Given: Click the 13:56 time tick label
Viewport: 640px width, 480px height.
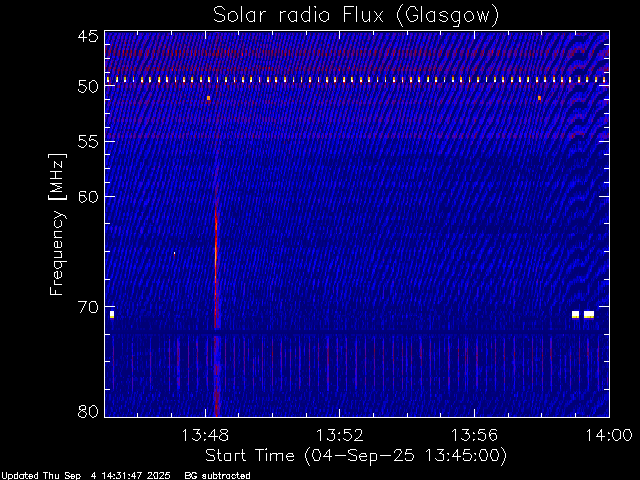Looking at the screenshot, I should [474, 435].
